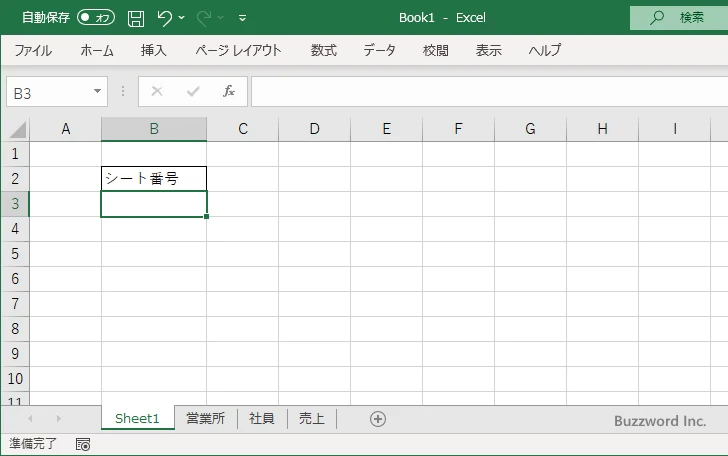
Task: Expand the Name Box dropdown arrow
Action: pyautogui.click(x=98, y=91)
